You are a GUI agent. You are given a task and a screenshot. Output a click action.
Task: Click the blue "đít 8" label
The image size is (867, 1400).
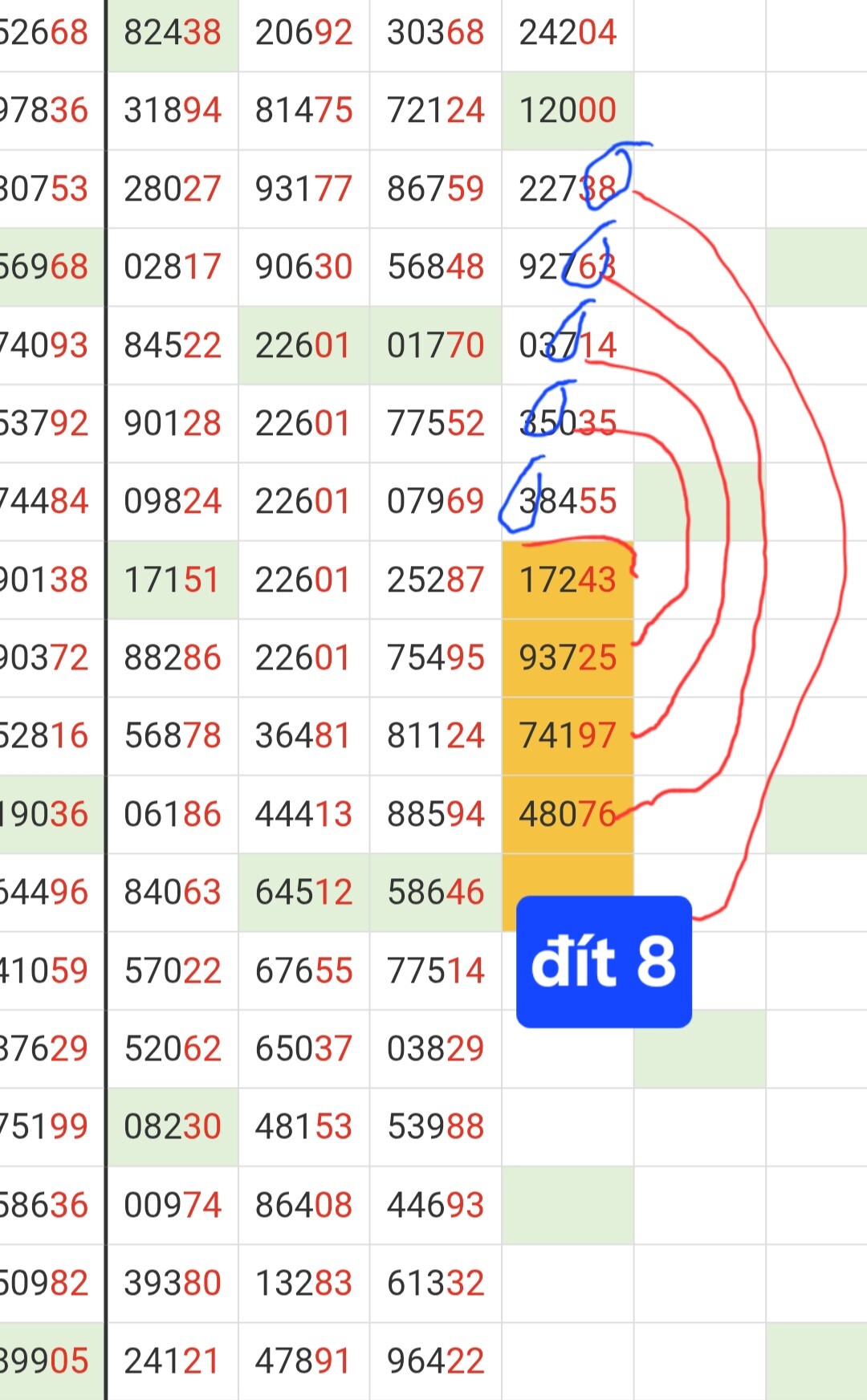604,962
